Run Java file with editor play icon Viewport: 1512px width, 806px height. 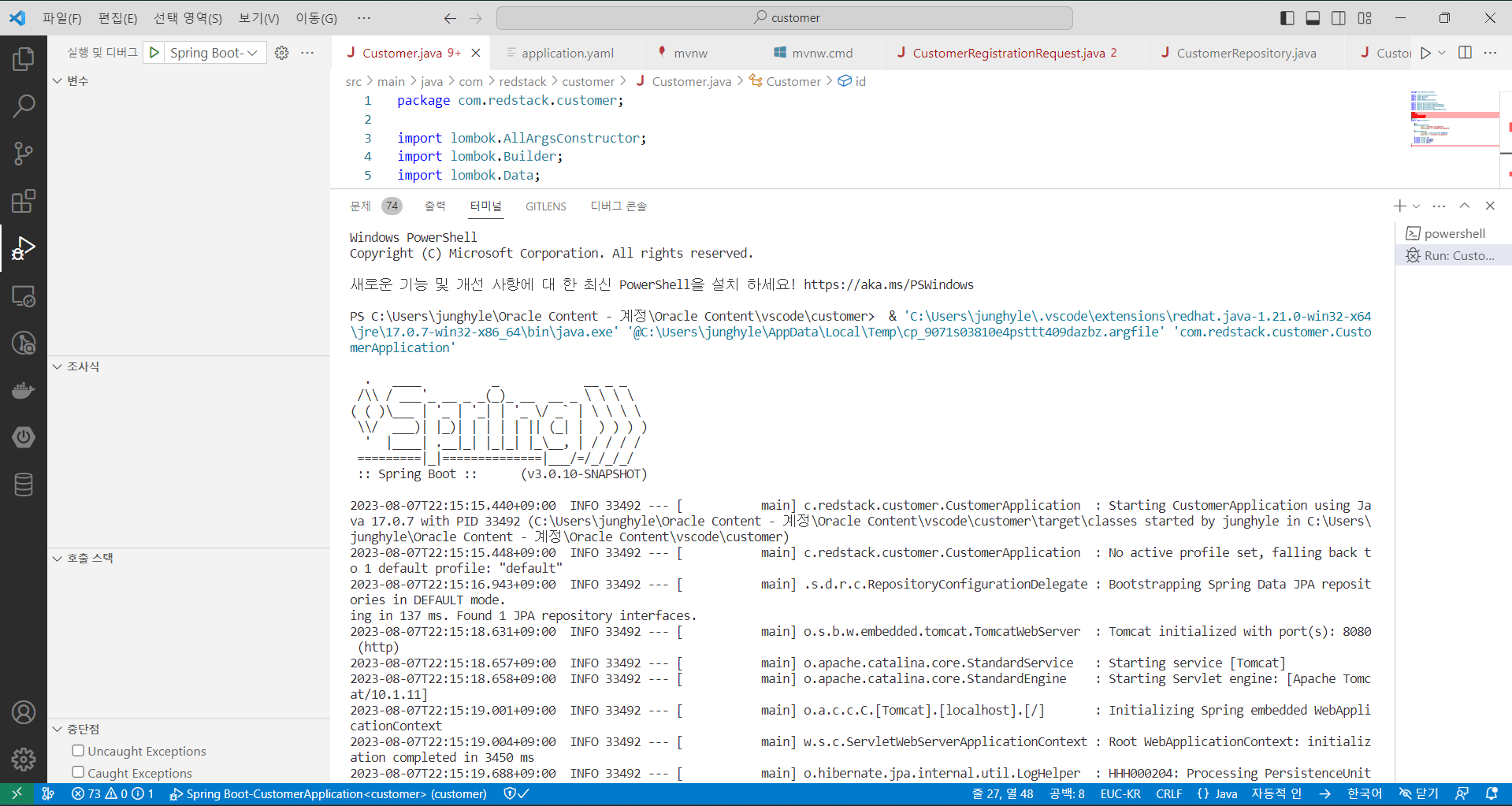[1425, 53]
